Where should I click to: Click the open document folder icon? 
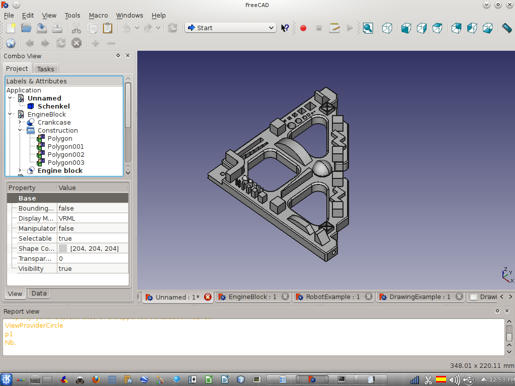click(26, 28)
